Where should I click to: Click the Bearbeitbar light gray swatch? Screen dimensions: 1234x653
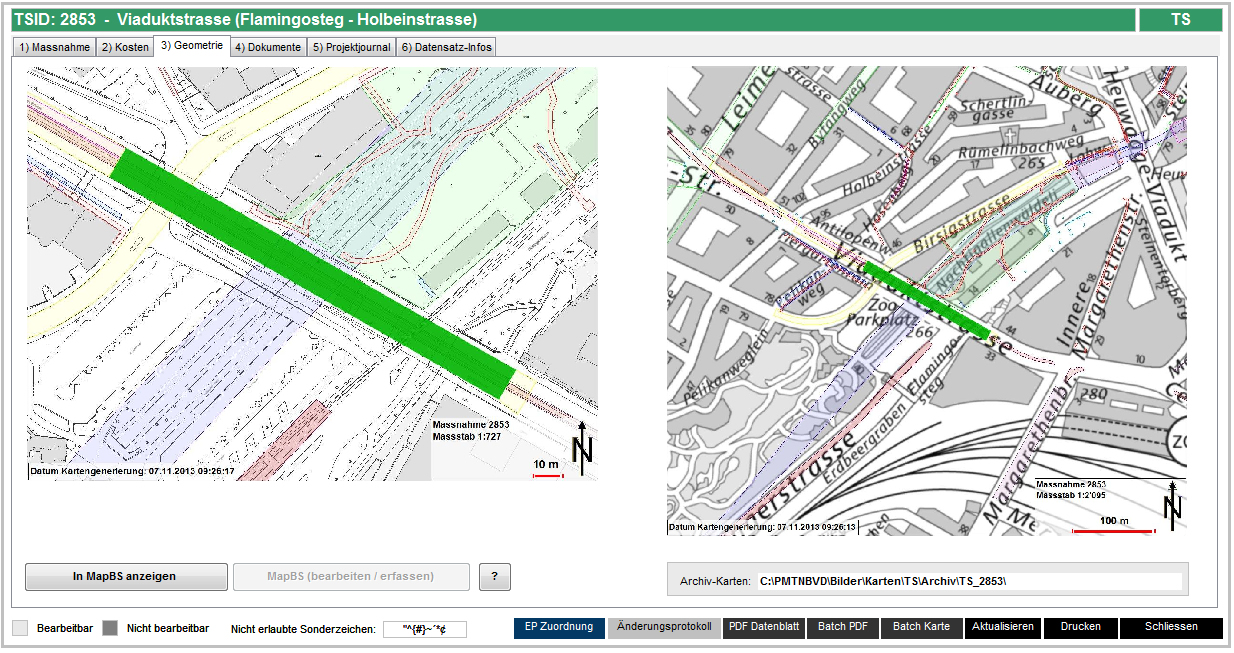coord(20,629)
